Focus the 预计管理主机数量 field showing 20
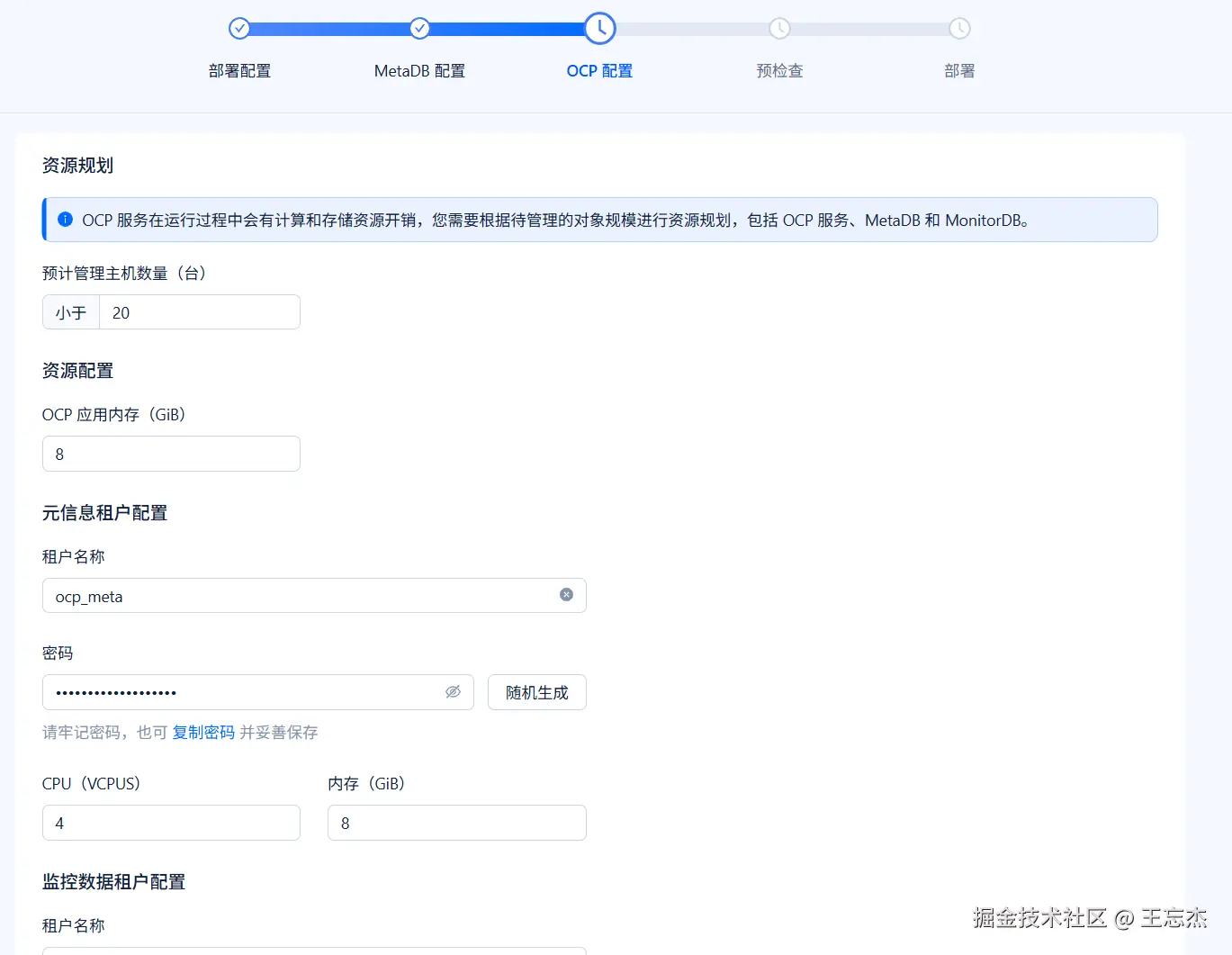1232x955 pixels. [200, 312]
